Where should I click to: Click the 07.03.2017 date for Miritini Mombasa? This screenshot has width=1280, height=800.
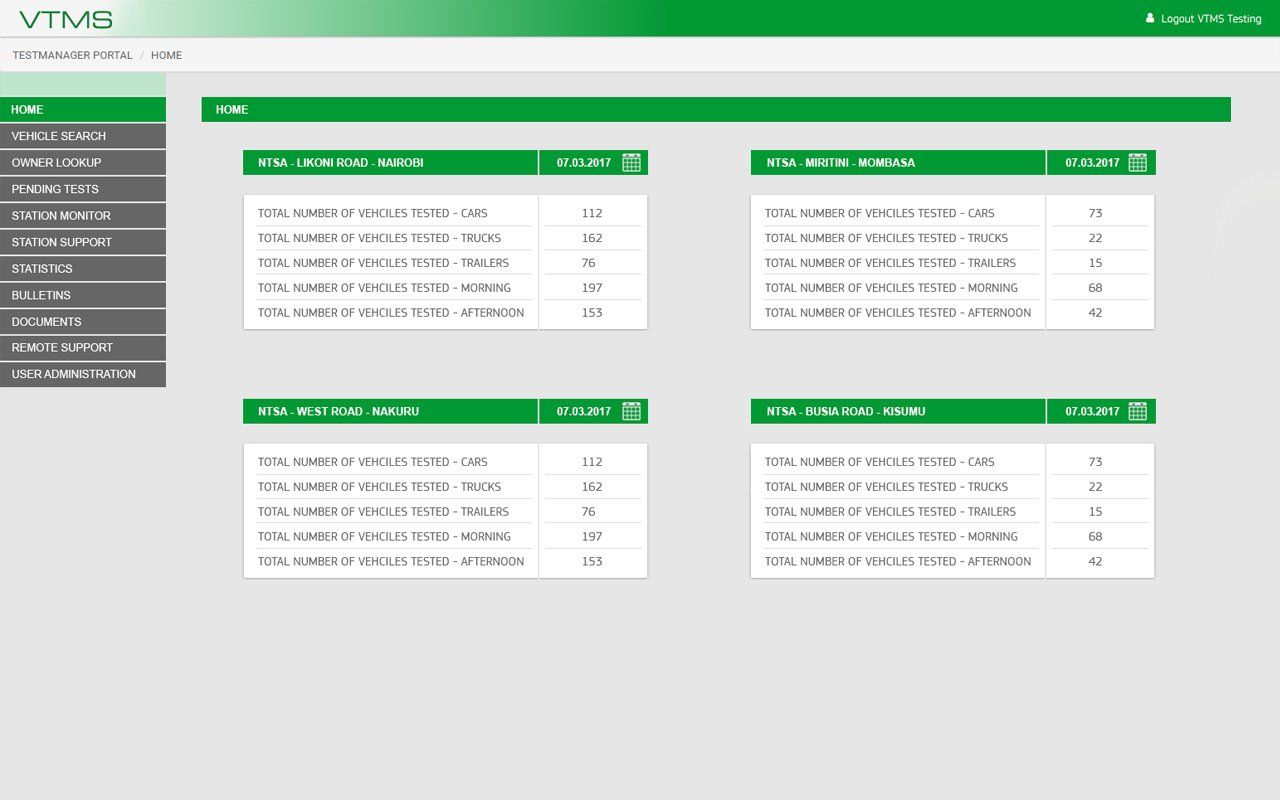point(1092,162)
